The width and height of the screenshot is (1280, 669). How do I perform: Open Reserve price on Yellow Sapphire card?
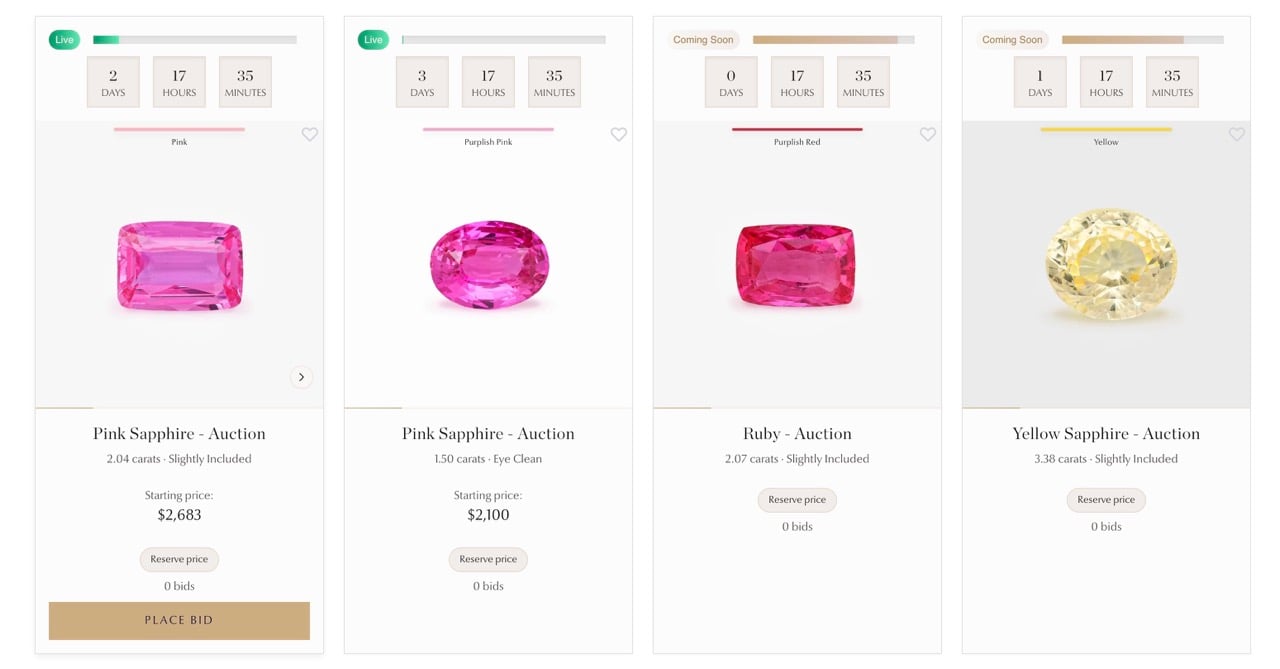tap(1106, 500)
